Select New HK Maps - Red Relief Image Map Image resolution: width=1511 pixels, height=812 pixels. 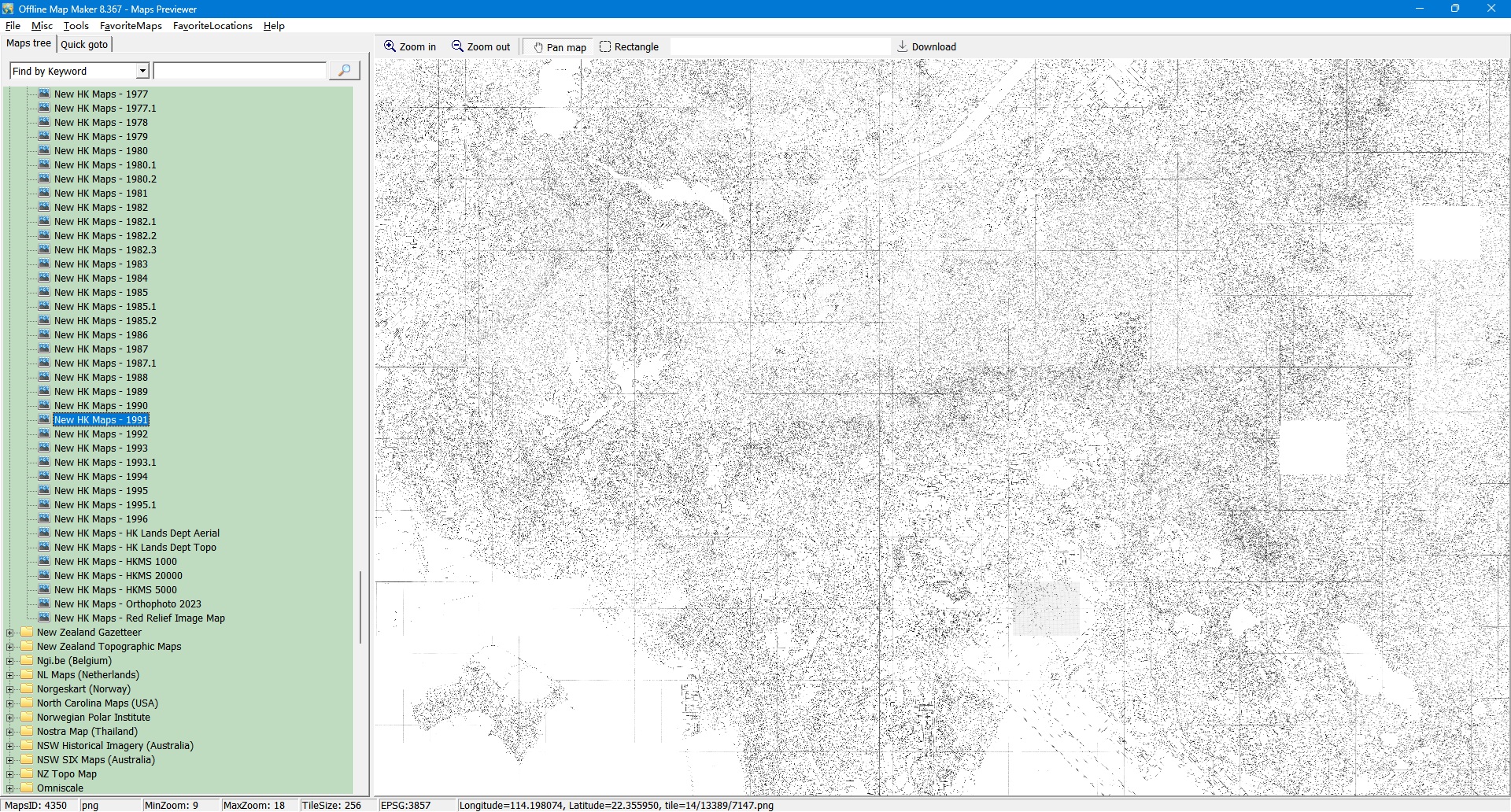[x=139, y=618]
